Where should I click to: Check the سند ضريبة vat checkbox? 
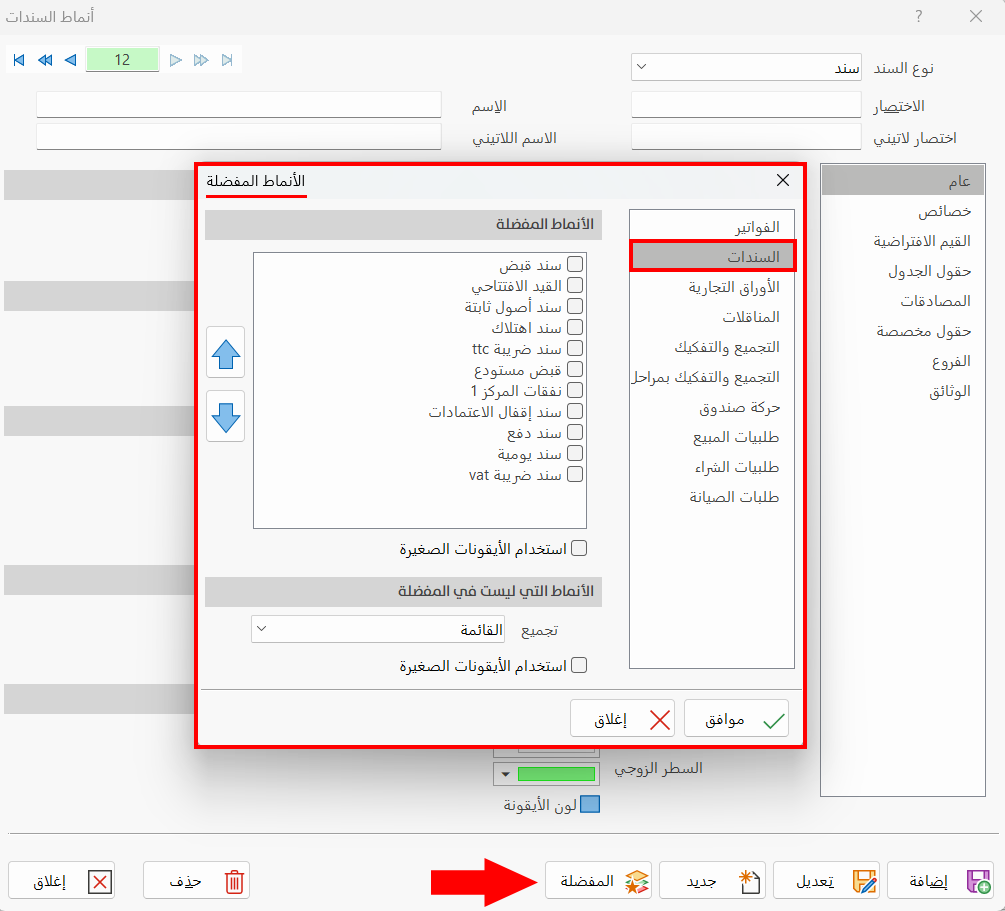point(575,474)
